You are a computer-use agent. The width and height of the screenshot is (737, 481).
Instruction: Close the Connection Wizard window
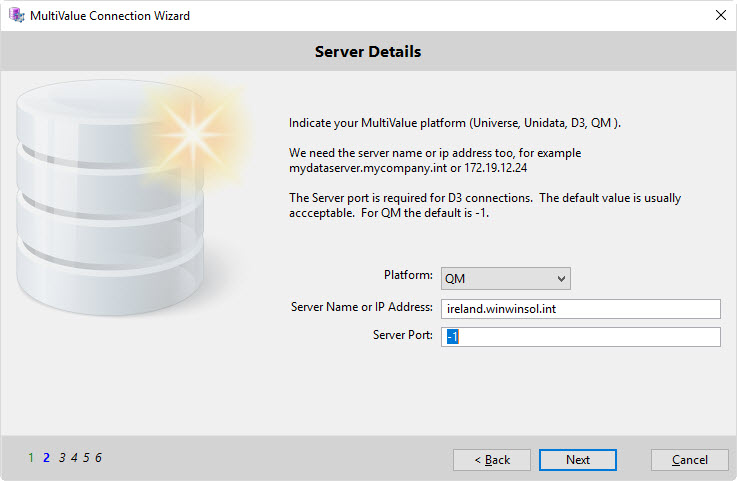[x=721, y=15]
